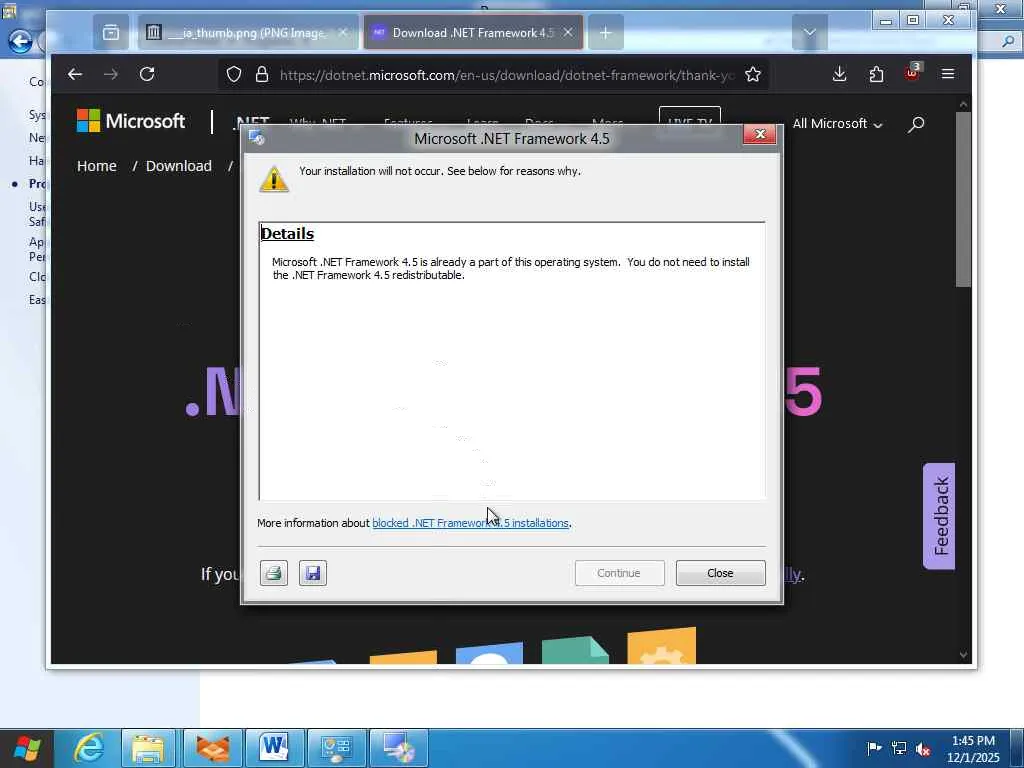Click the muted volume tray icon

[923, 748]
